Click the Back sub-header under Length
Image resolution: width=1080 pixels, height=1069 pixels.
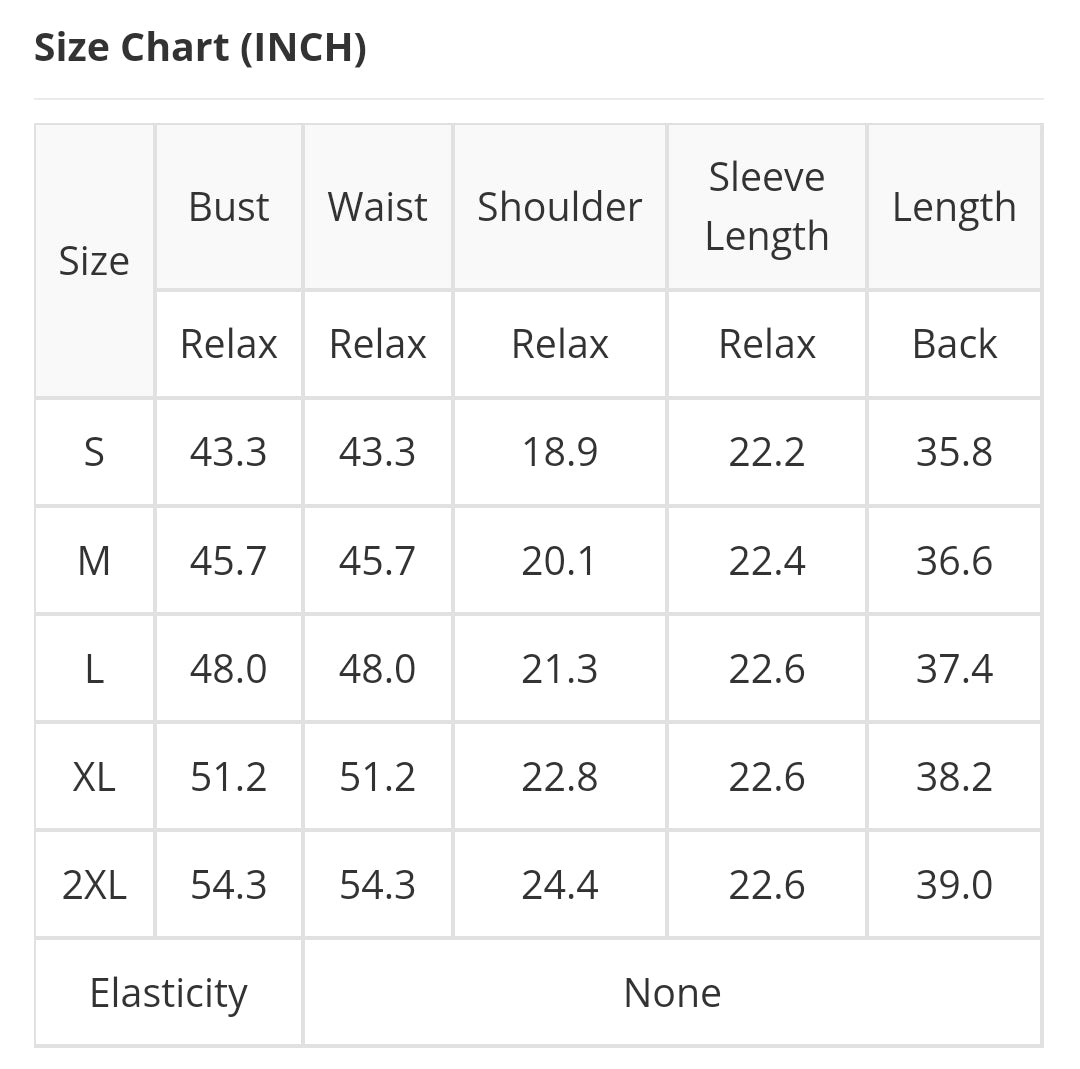click(954, 344)
